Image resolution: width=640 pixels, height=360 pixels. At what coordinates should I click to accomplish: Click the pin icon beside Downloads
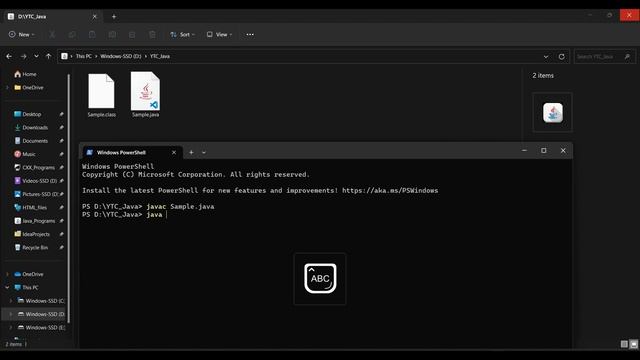tap(61, 128)
